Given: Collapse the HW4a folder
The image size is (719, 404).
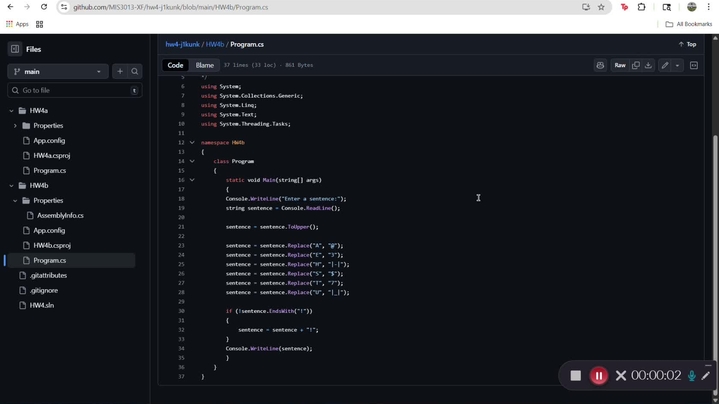Looking at the screenshot, I should (x=11, y=111).
